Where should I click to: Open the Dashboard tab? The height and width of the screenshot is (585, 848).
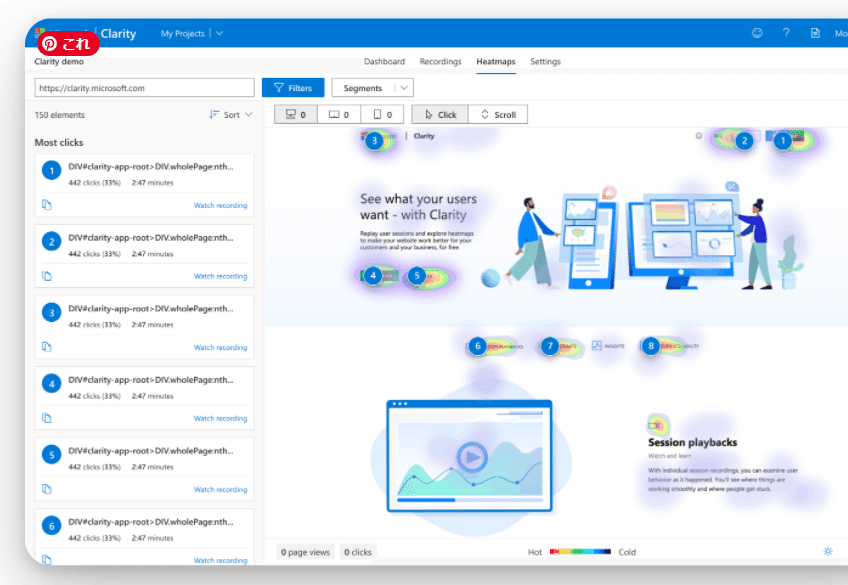384,62
